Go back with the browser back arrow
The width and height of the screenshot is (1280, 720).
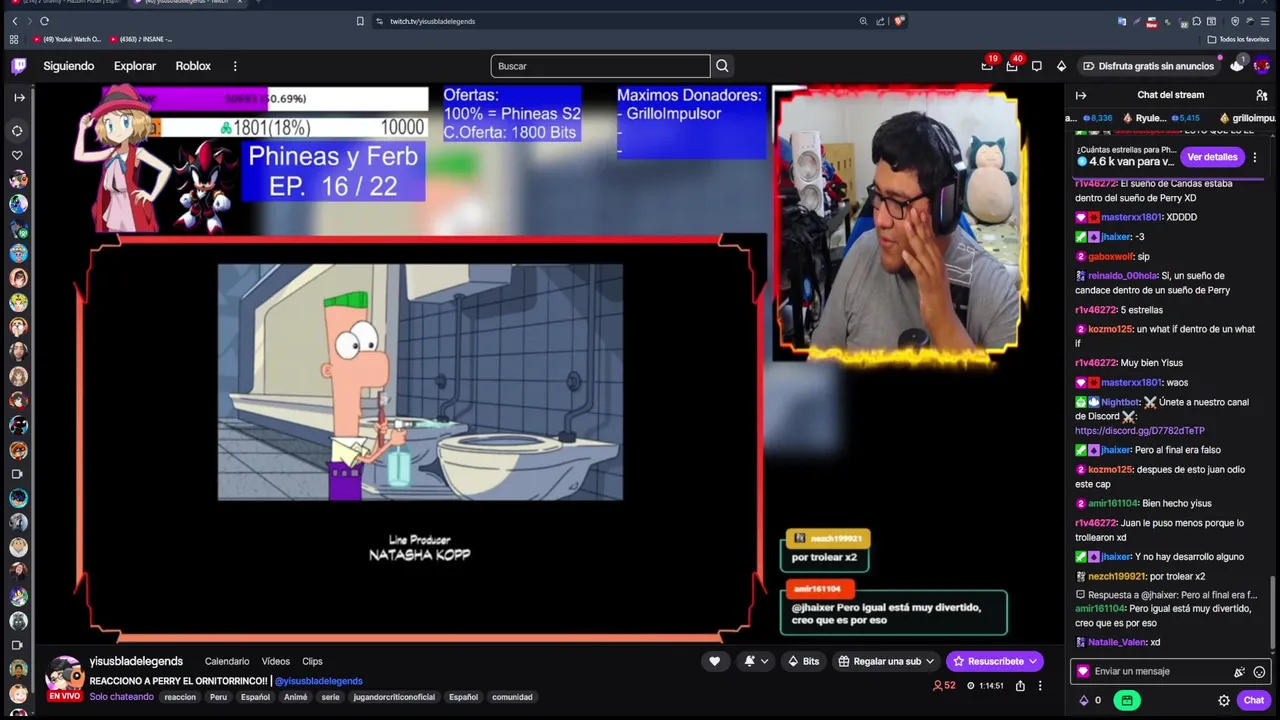[x=14, y=21]
